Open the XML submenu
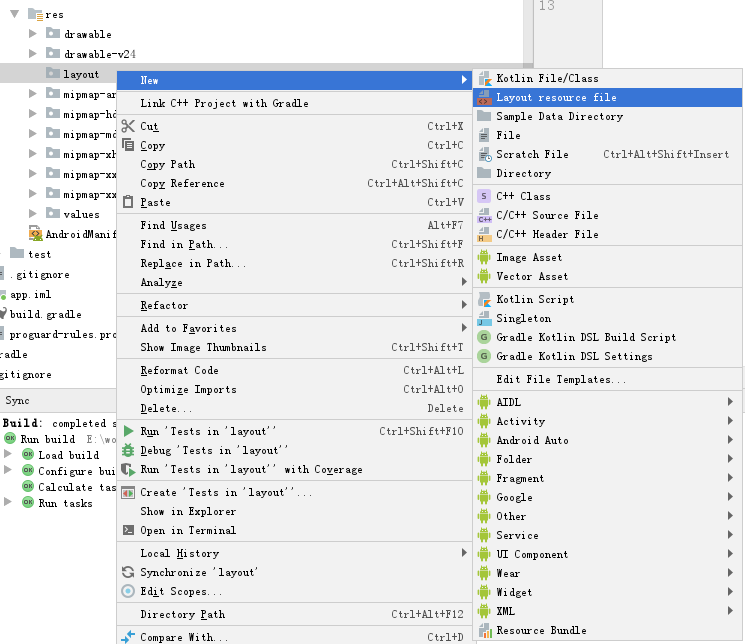This screenshot has height=644, width=745. pyautogui.click(x=608, y=611)
